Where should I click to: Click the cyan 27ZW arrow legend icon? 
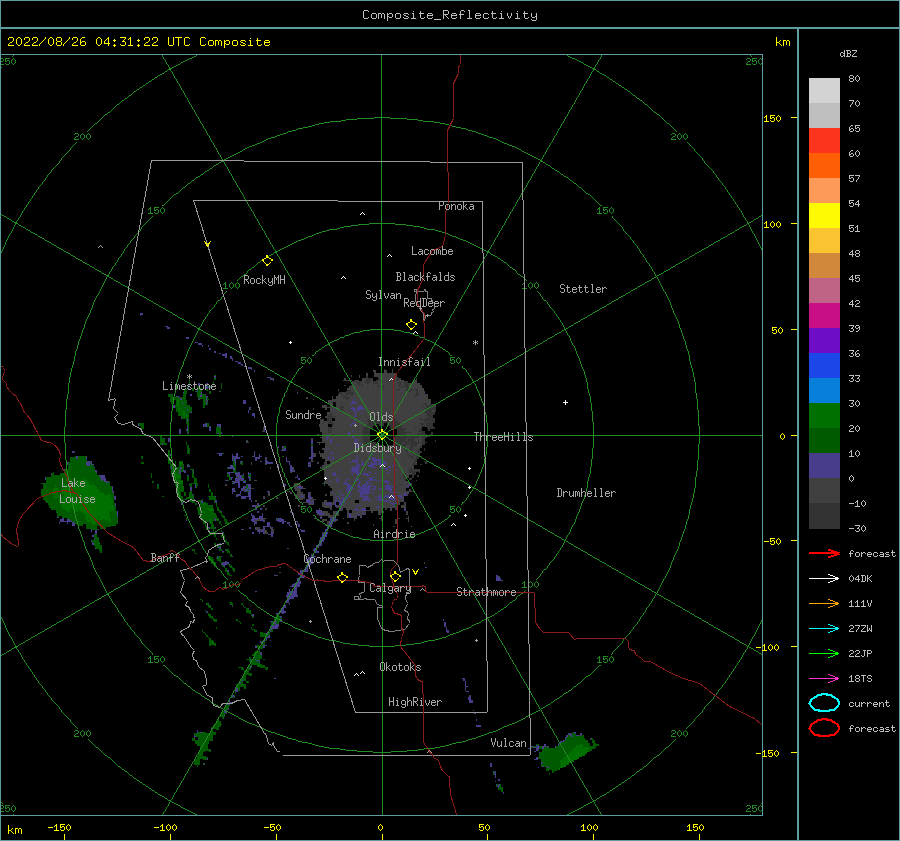click(x=824, y=629)
